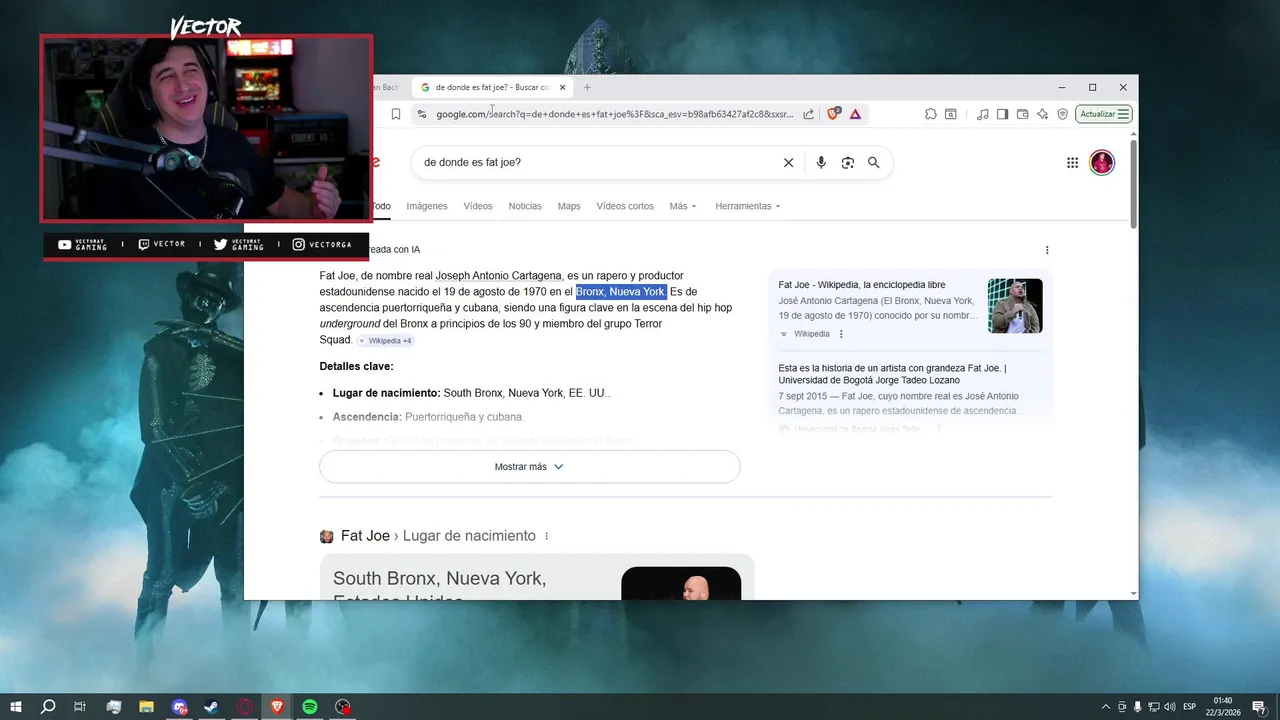Open Brave Shields lion icon
The height and width of the screenshot is (720, 1280).
[833, 114]
